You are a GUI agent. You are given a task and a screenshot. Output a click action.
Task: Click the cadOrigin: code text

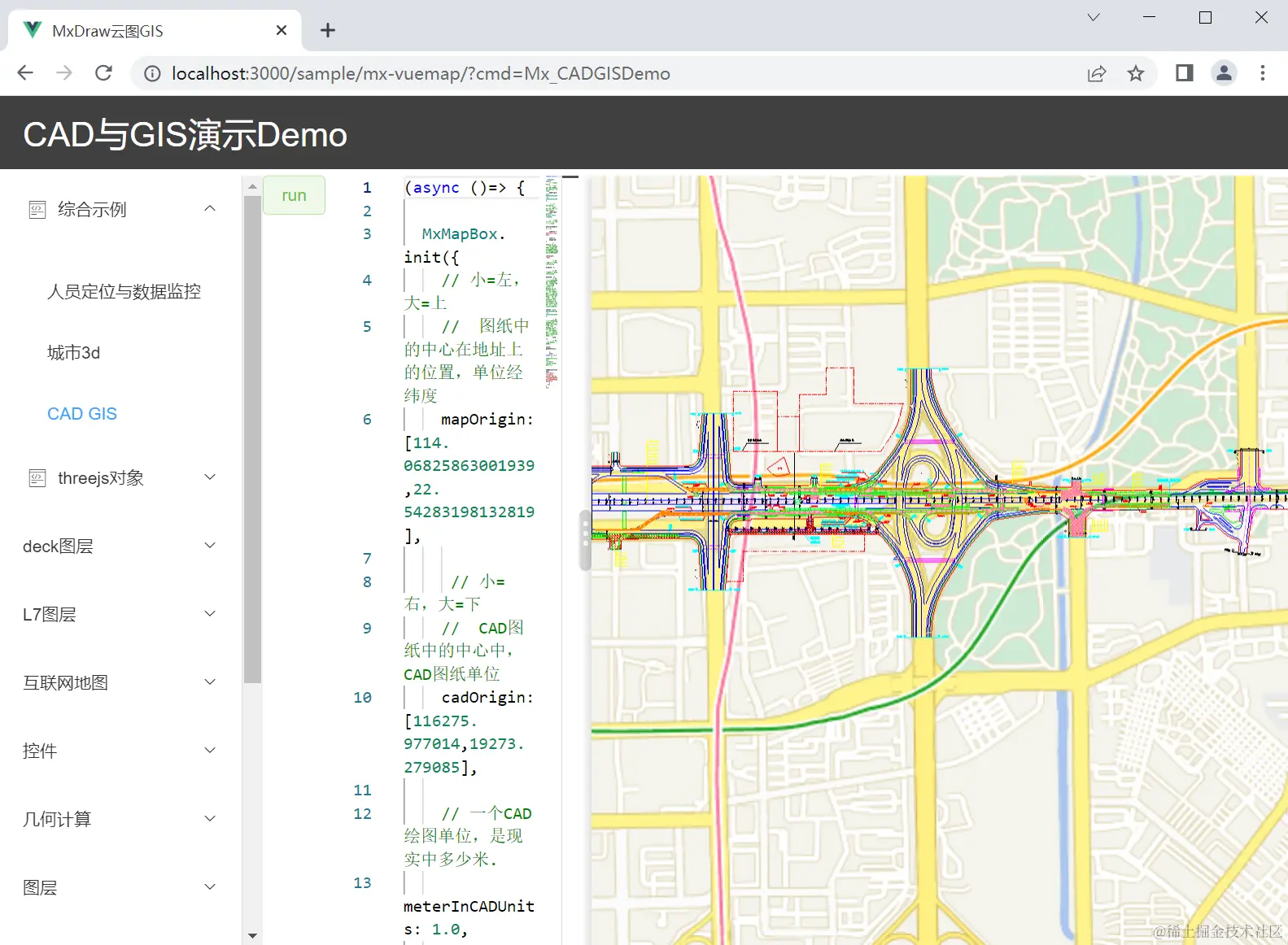tap(487, 698)
